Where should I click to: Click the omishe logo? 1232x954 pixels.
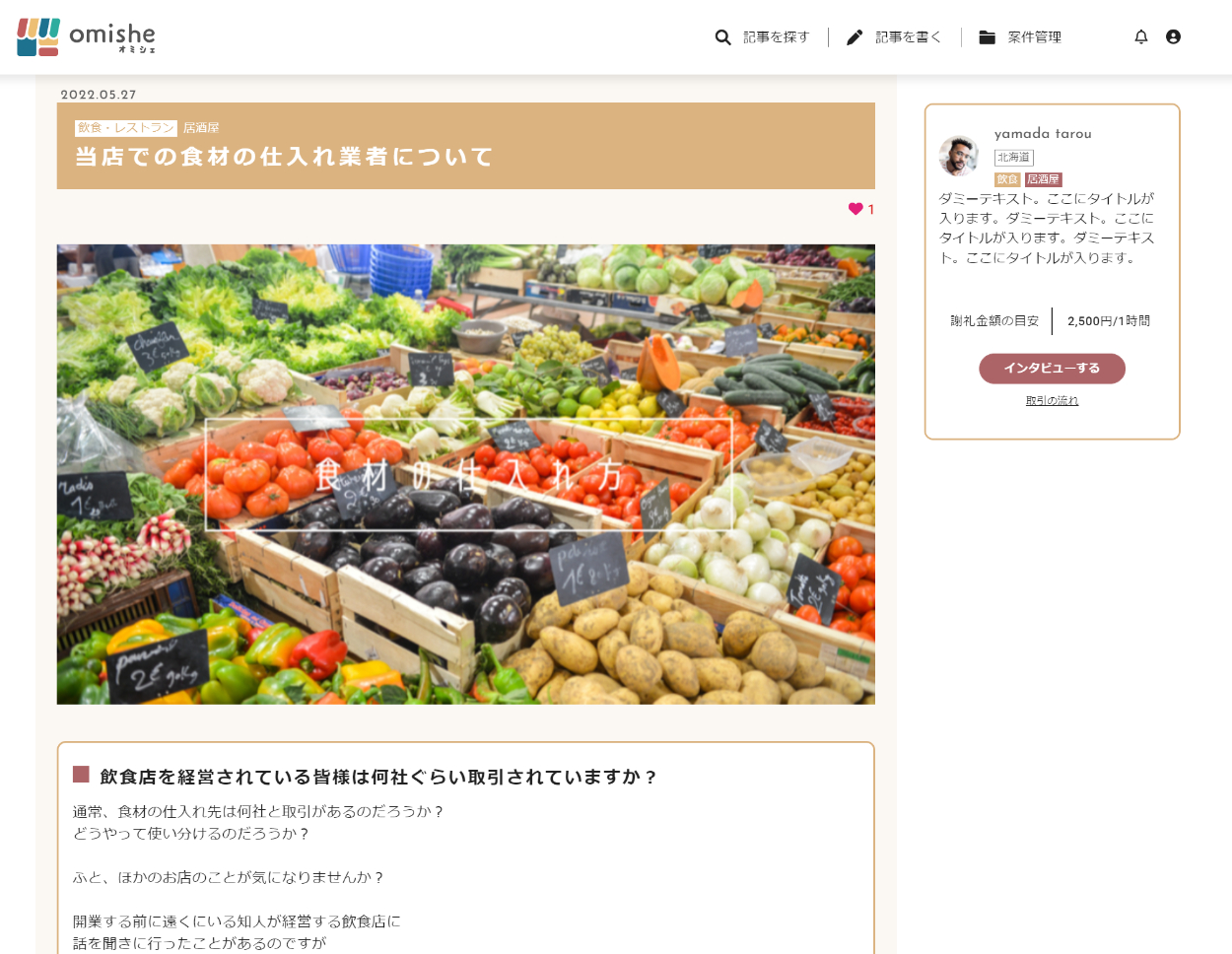(86, 36)
